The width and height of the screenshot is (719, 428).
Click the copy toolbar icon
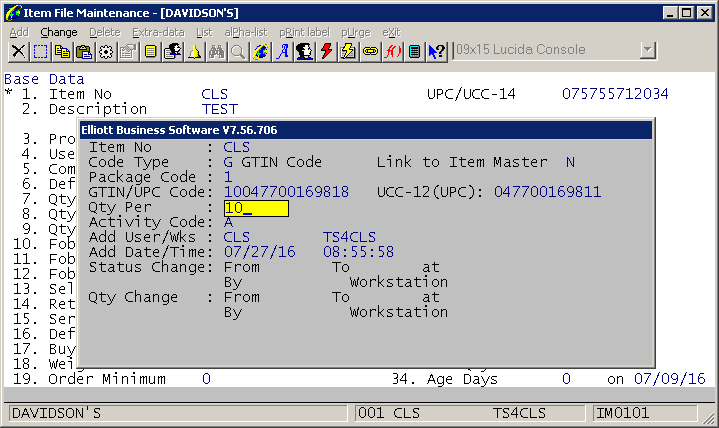point(62,51)
